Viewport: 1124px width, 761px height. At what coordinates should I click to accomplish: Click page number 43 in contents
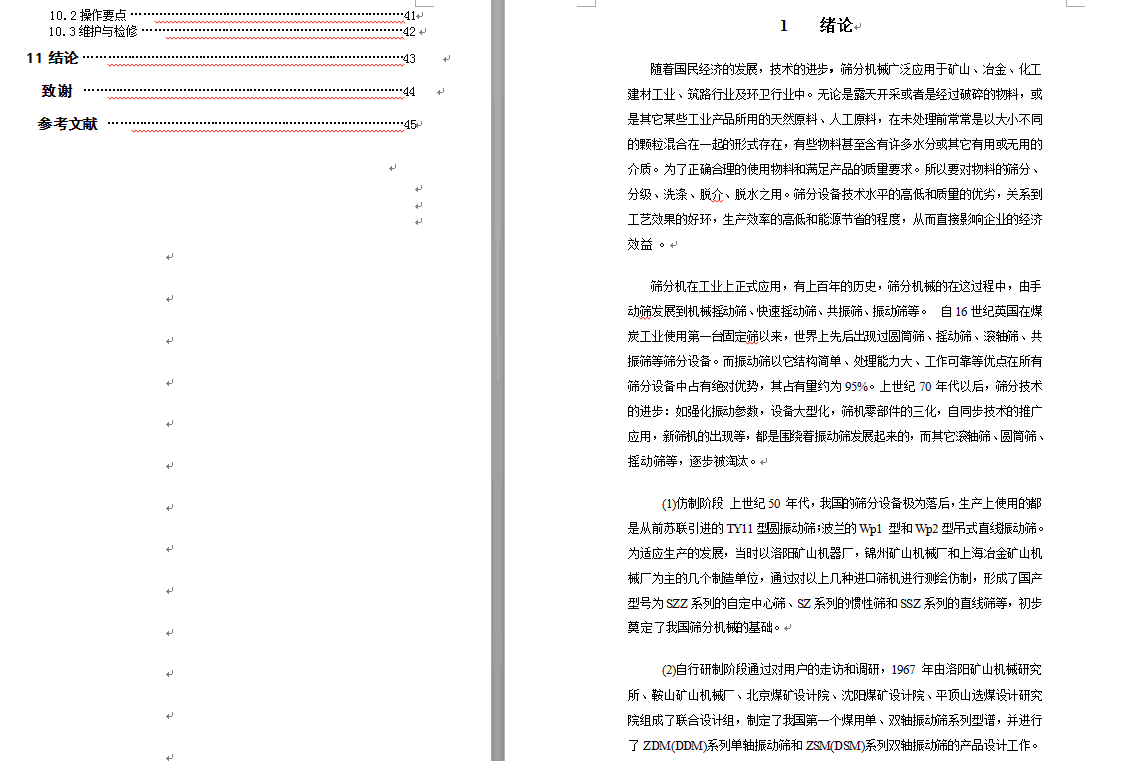pyautogui.click(x=409, y=59)
